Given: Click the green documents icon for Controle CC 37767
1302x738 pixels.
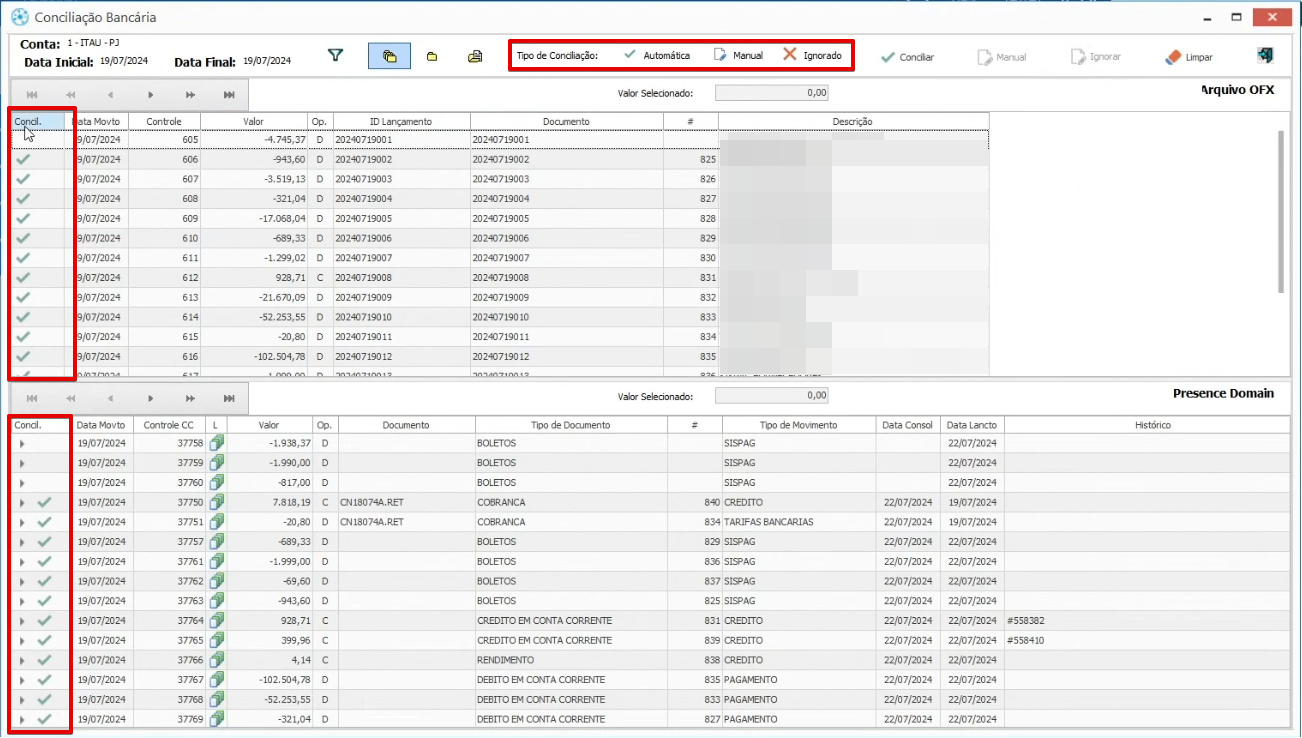Looking at the screenshot, I should click(216, 680).
